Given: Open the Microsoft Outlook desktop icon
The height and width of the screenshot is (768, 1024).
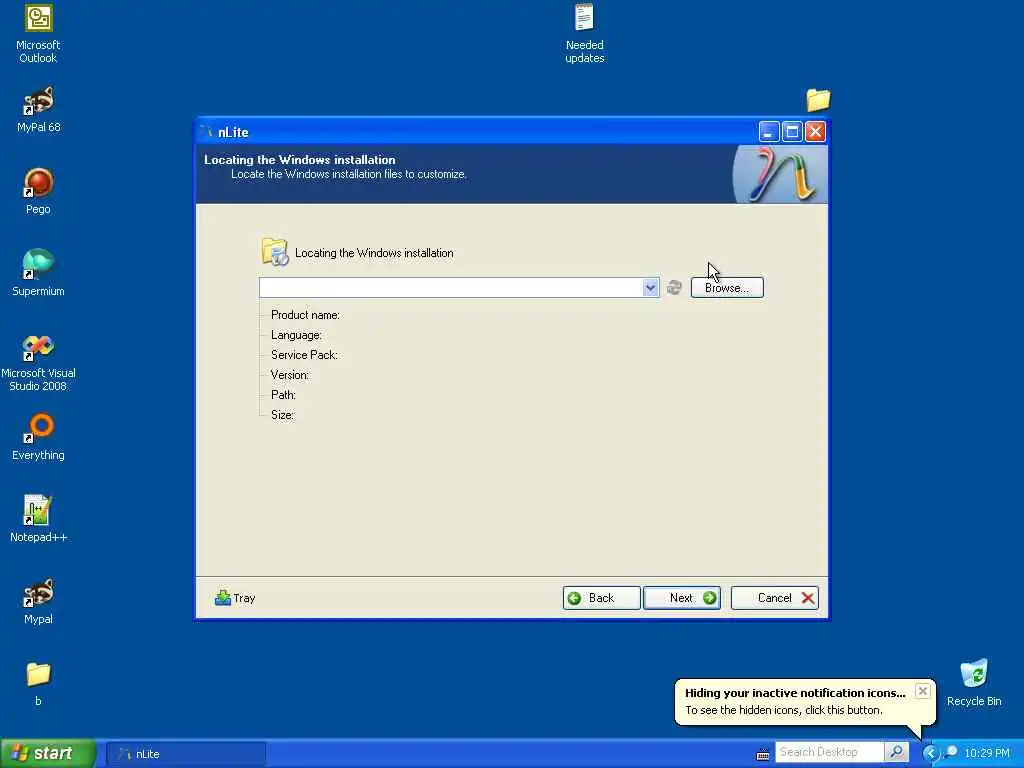Looking at the screenshot, I should pyautogui.click(x=38, y=34).
